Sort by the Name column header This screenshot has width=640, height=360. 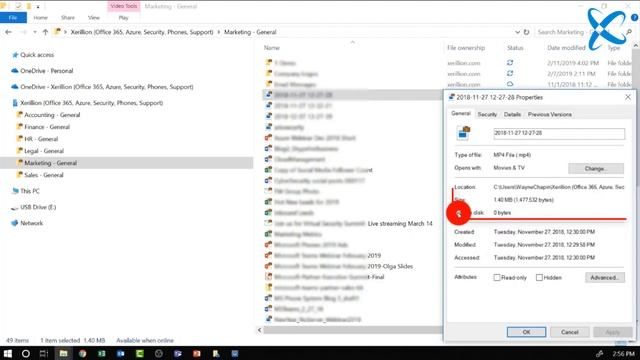point(272,48)
